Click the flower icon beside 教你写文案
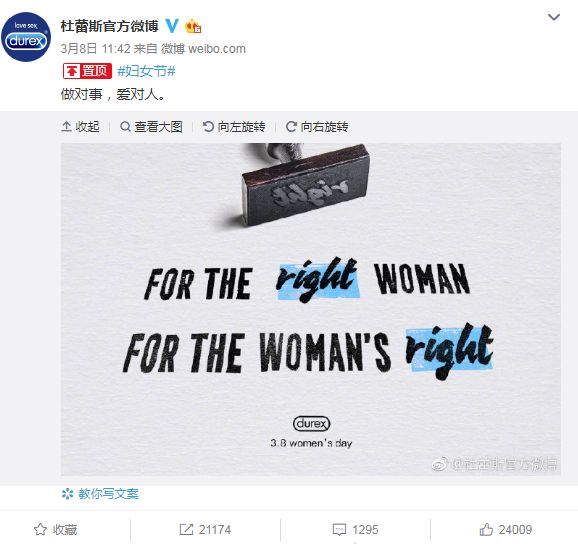 68,494
